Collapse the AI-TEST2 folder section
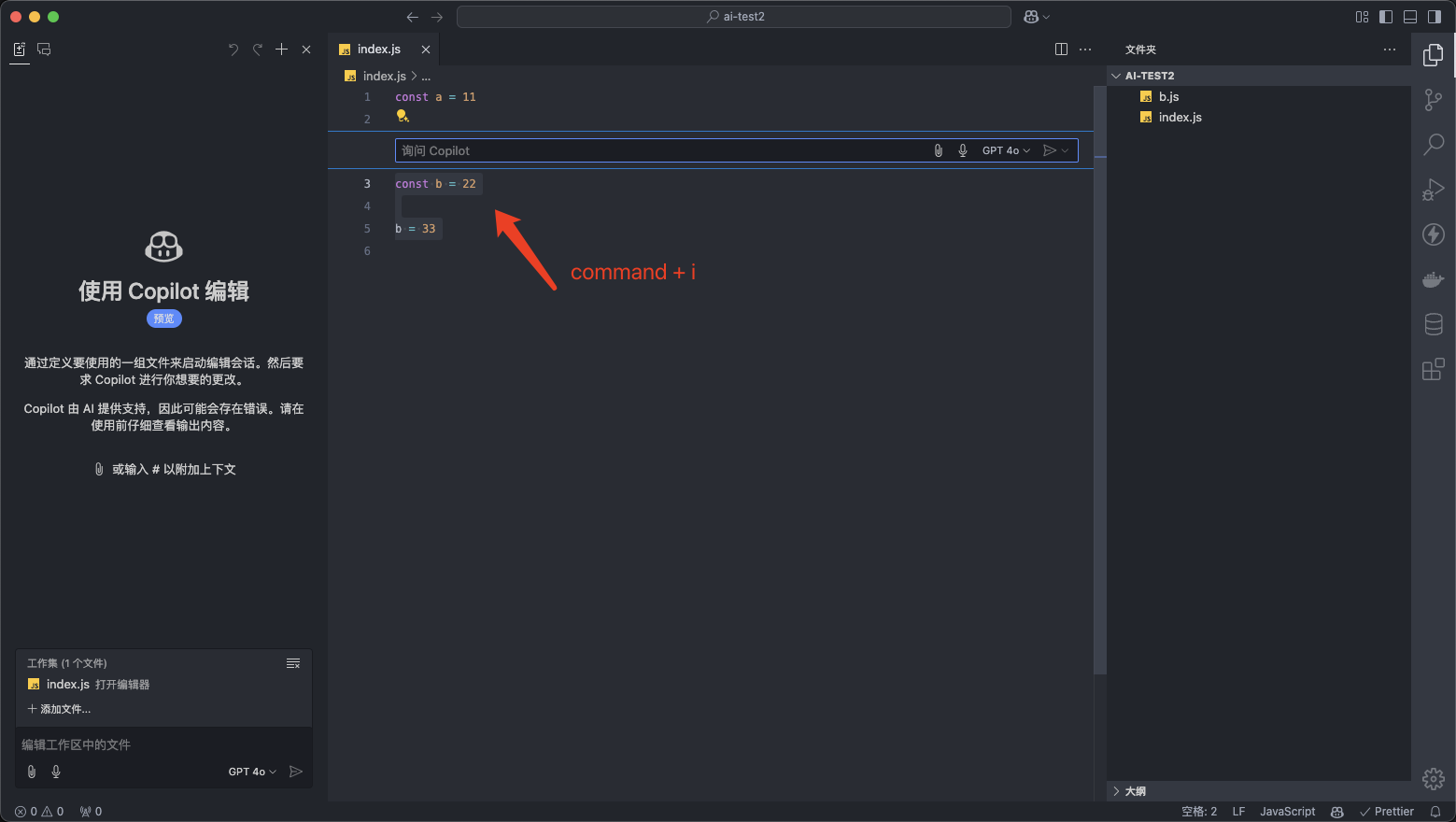The width and height of the screenshot is (1456, 822). tap(1259, 76)
